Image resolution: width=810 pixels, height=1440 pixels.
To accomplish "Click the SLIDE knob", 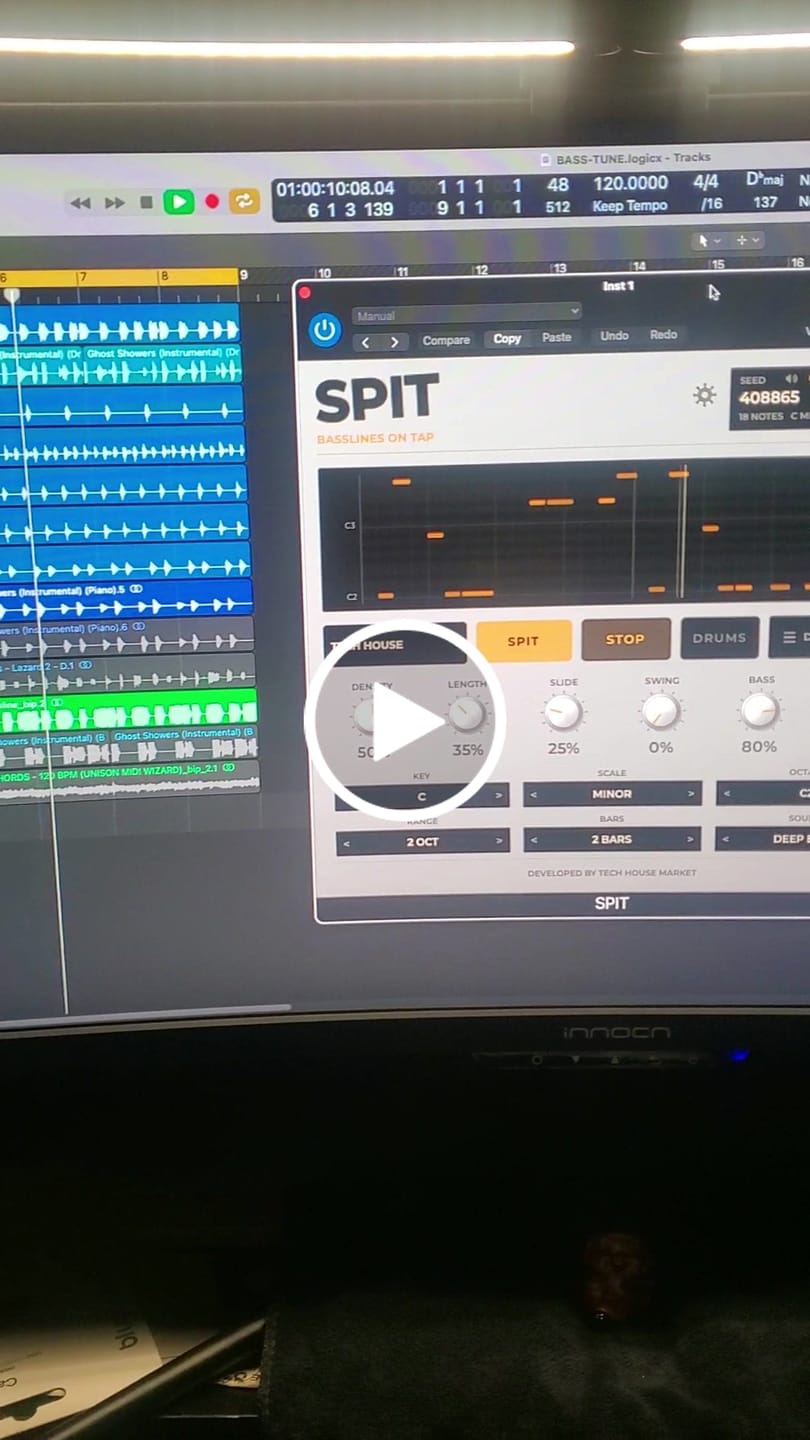I will coord(563,712).
